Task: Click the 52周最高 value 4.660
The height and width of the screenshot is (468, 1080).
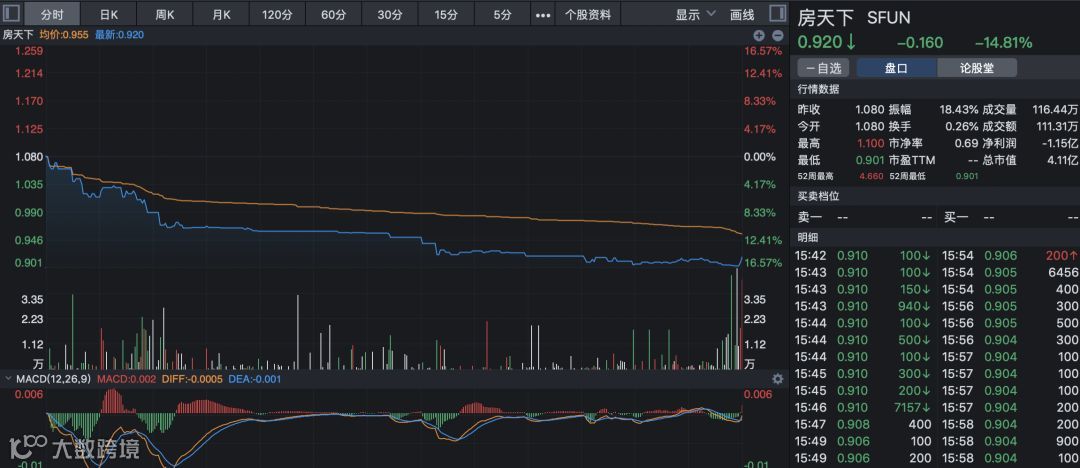Action: pyautogui.click(x=871, y=176)
